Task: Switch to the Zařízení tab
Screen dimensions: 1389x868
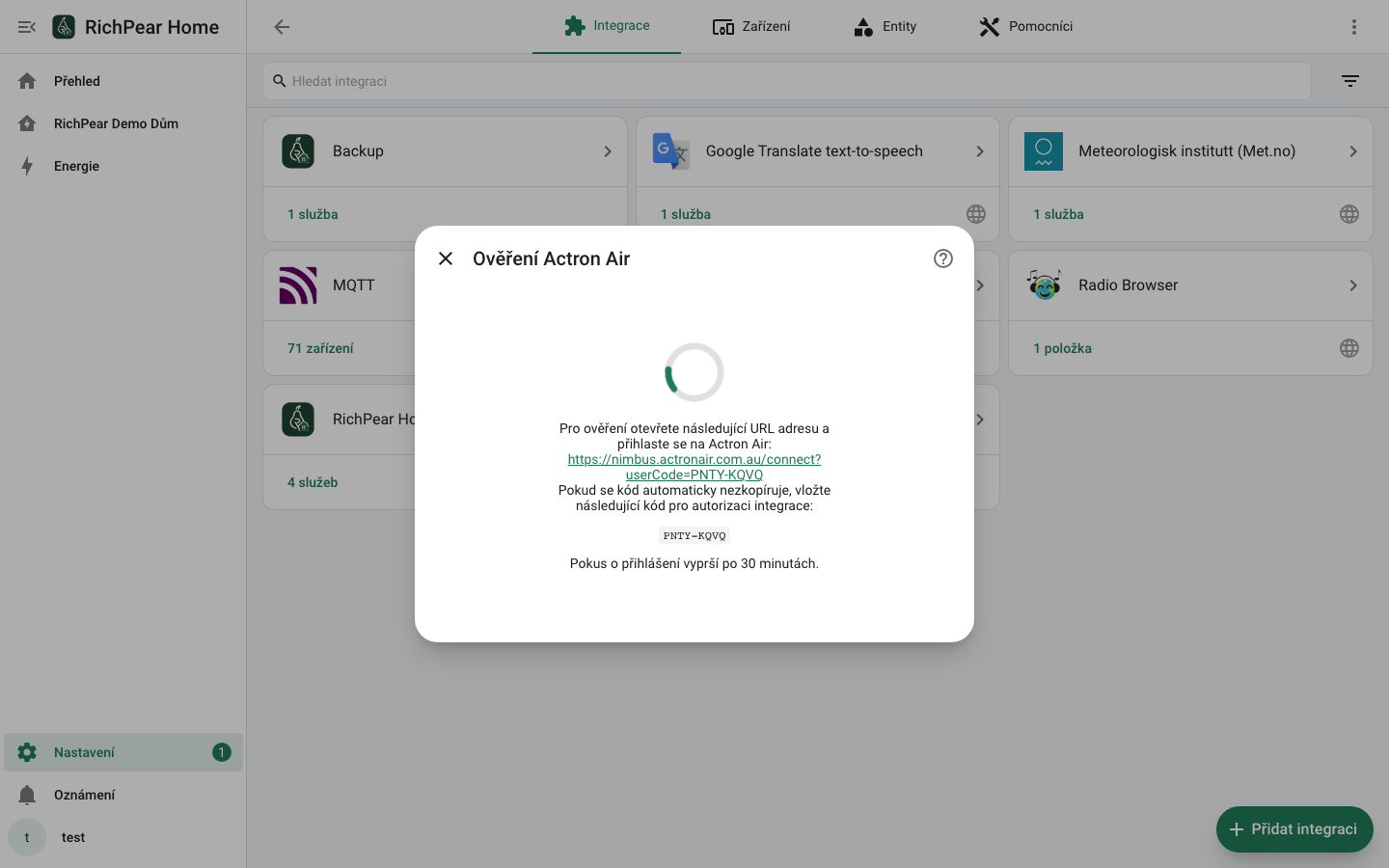Action: pos(751,27)
